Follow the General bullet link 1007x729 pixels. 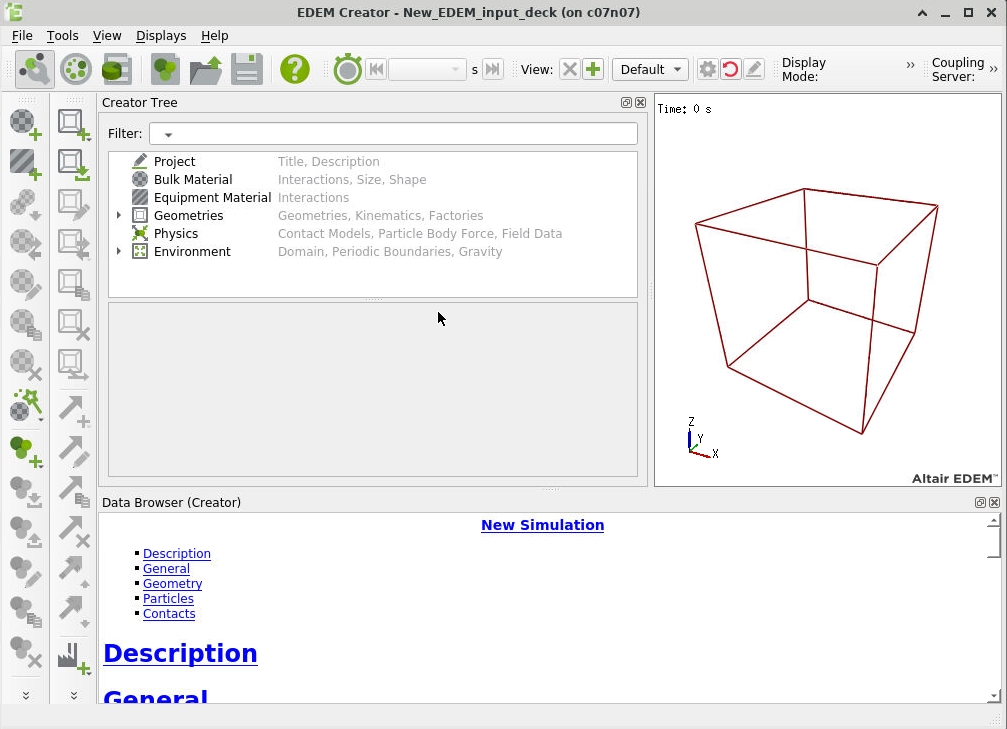(166, 568)
